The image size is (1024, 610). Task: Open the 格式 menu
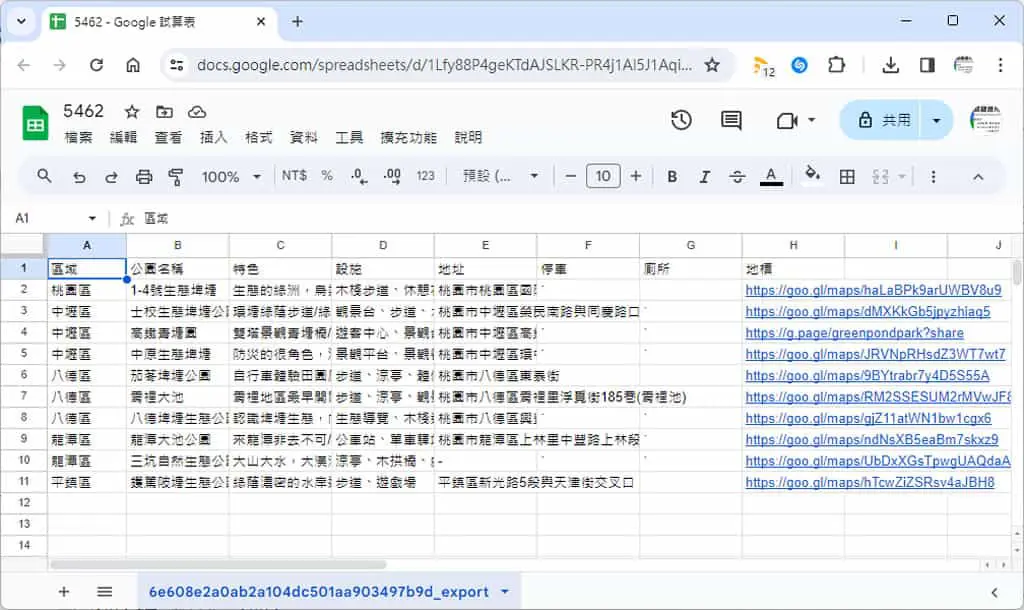[259, 137]
